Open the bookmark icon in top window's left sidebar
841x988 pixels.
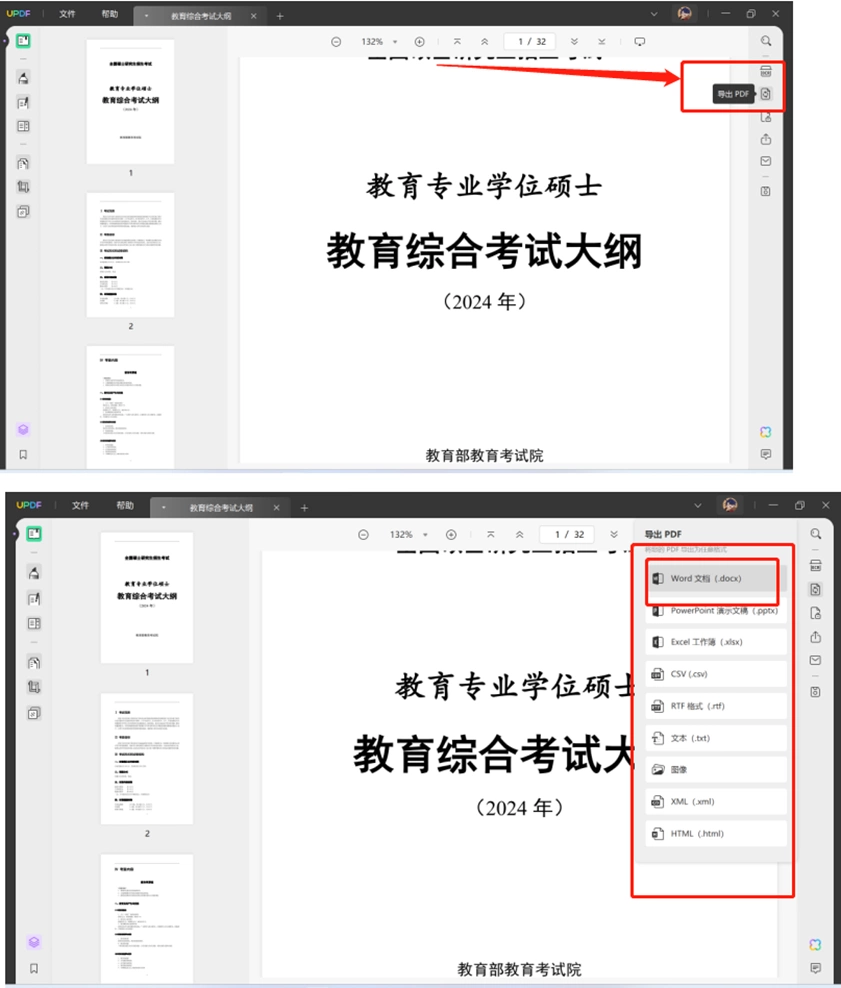[x=23, y=454]
